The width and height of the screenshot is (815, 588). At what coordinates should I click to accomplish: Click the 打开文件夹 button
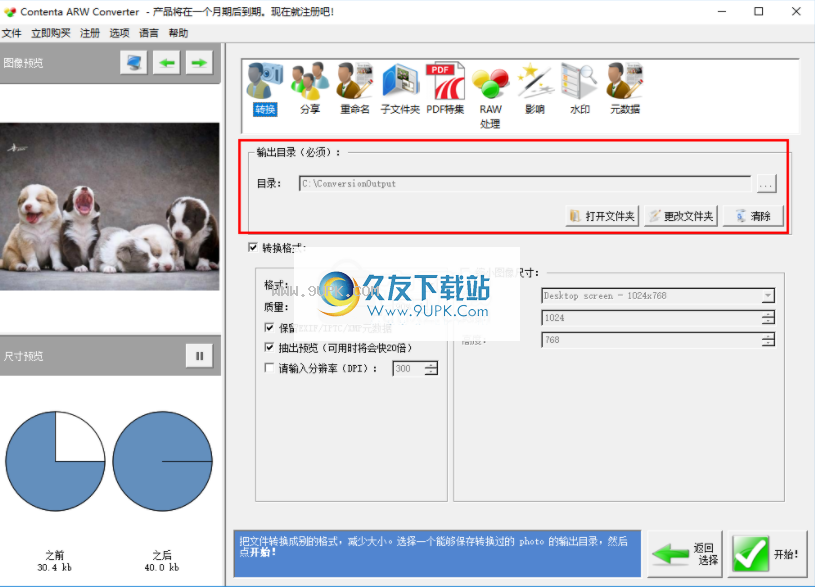pyautogui.click(x=602, y=216)
